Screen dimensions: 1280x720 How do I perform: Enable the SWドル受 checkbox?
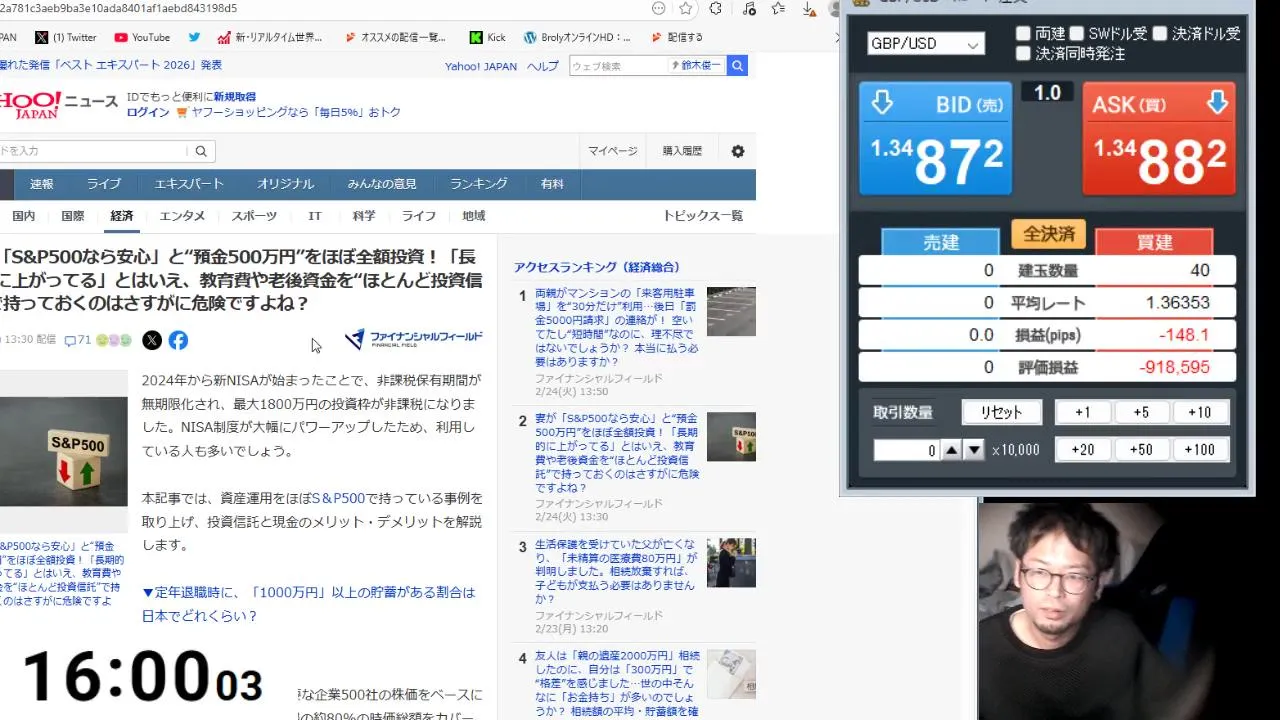point(1077,33)
